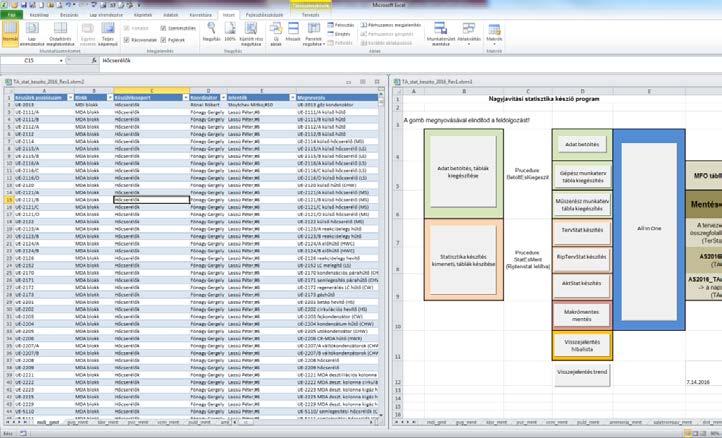Image resolution: width=722 pixels, height=438 pixels.
Task: Select cell C15 with the Hőcserélők value
Action: coord(151,200)
